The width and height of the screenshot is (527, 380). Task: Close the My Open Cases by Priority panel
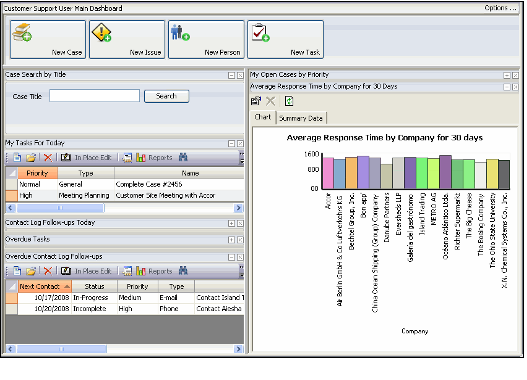(x=515, y=75)
